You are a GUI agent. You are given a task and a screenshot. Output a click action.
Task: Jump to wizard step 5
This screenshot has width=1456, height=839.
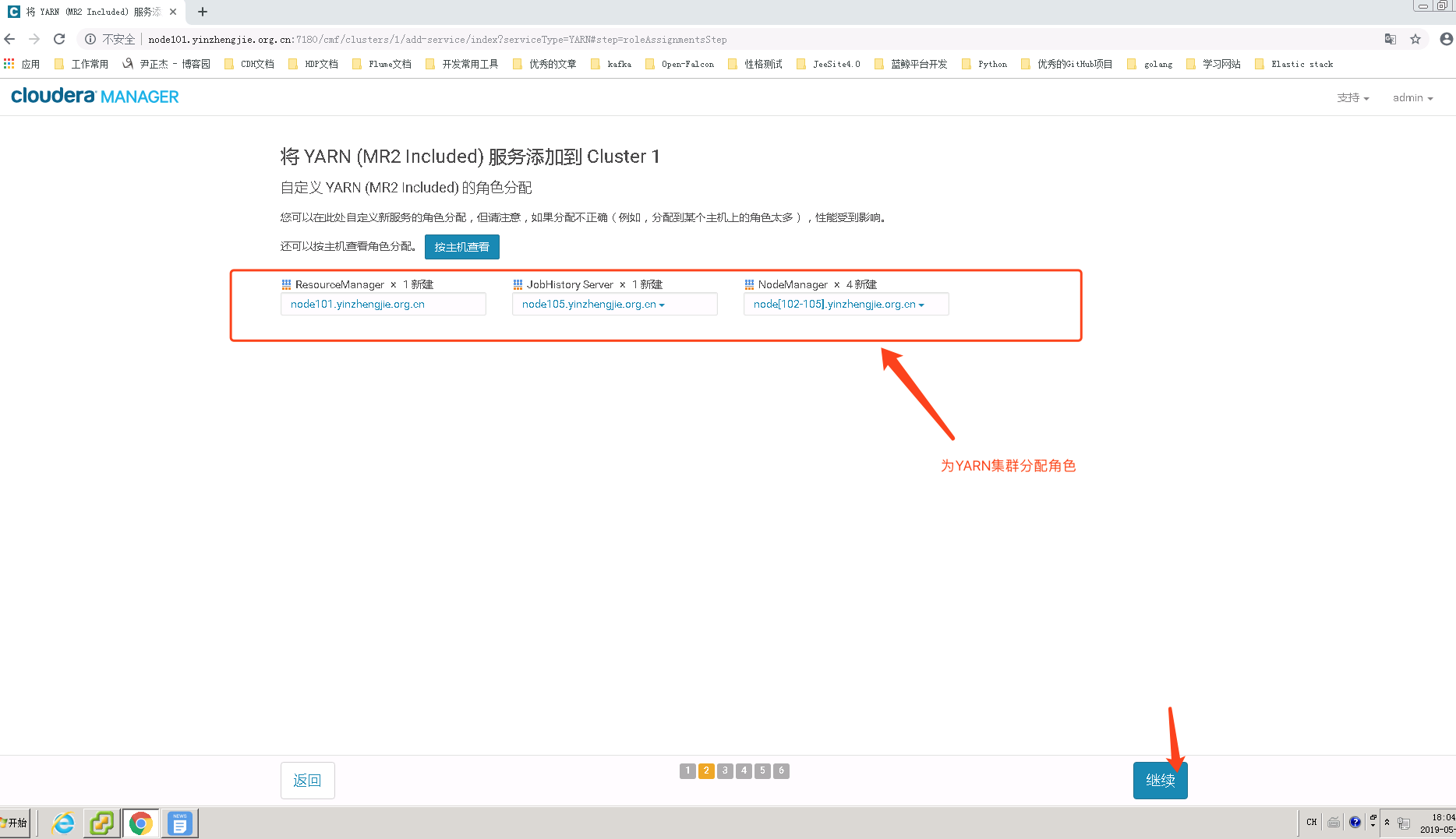[x=762, y=770]
